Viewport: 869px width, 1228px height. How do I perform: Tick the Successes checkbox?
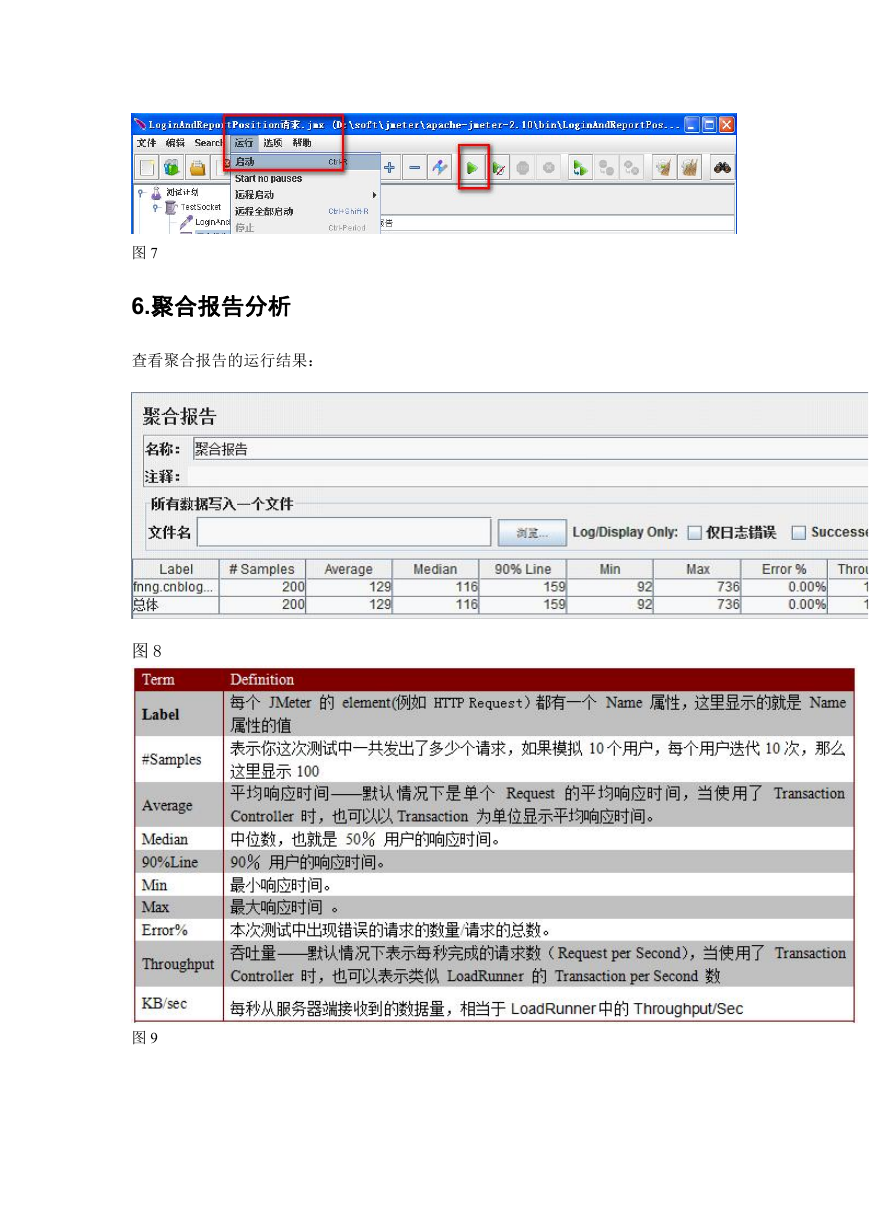click(799, 533)
